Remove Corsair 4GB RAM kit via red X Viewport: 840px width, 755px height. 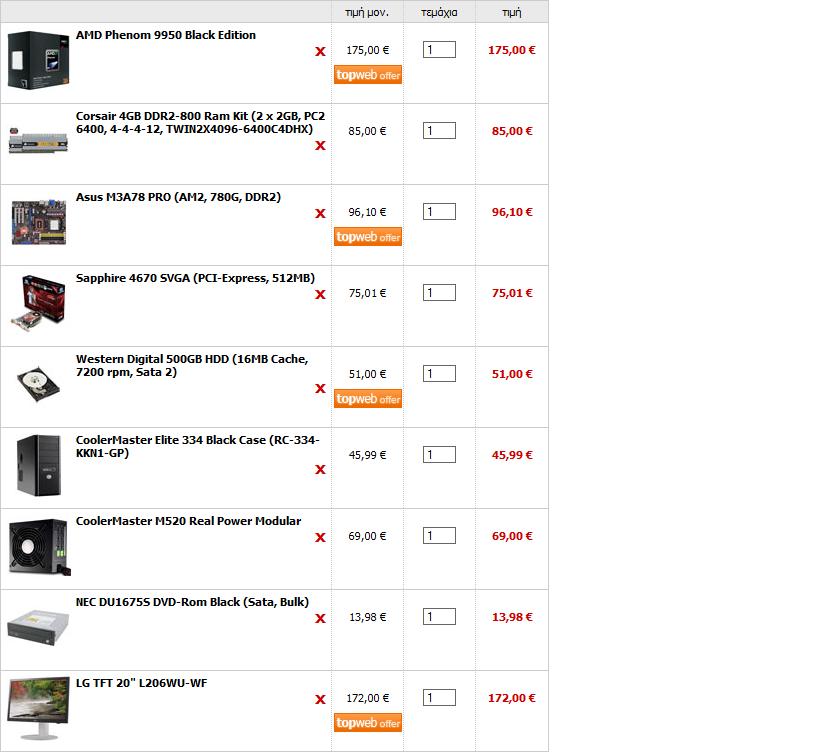320,145
